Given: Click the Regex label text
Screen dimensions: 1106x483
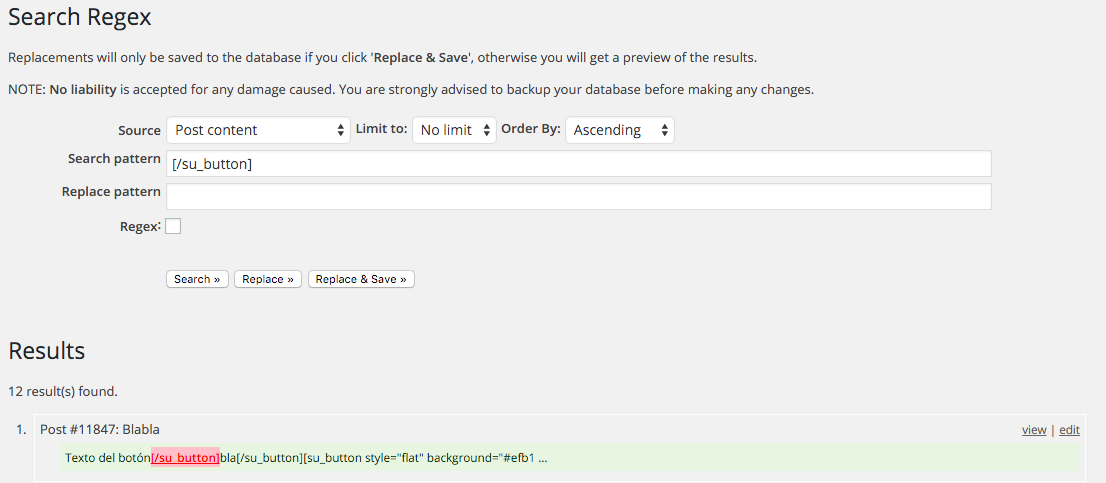Looking at the screenshot, I should tap(139, 227).
